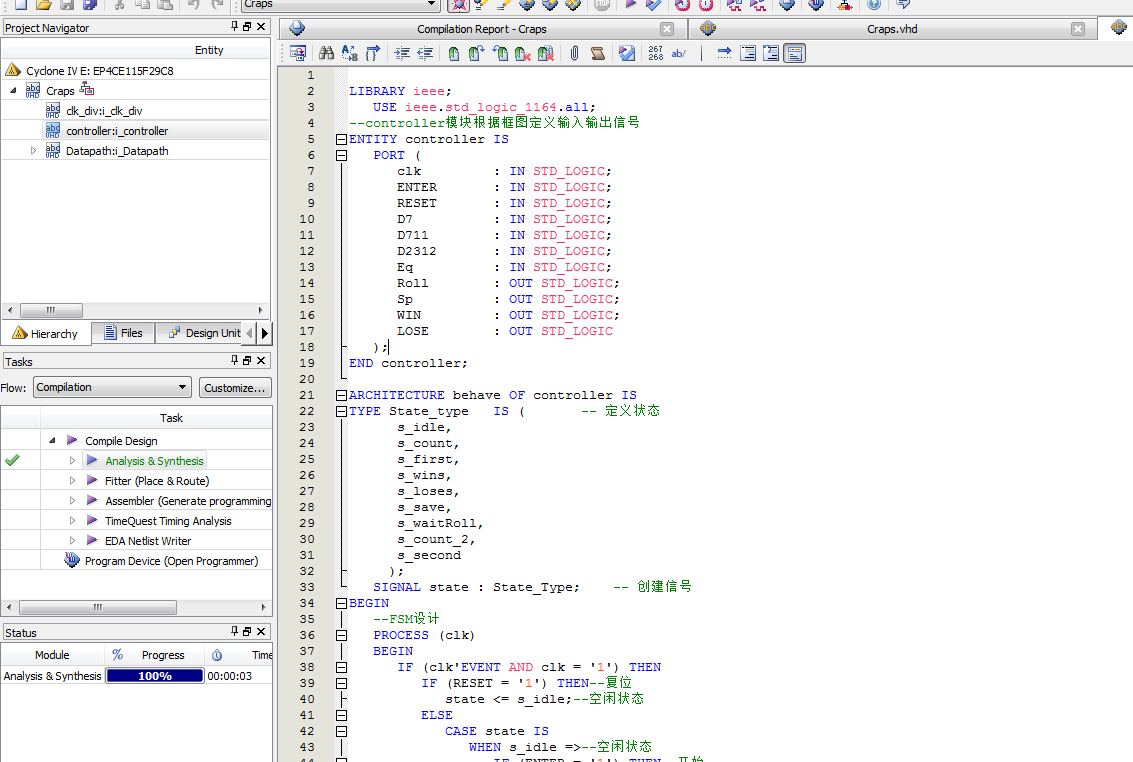Switch to the Files tab
1133x762 pixels.
click(x=122, y=333)
